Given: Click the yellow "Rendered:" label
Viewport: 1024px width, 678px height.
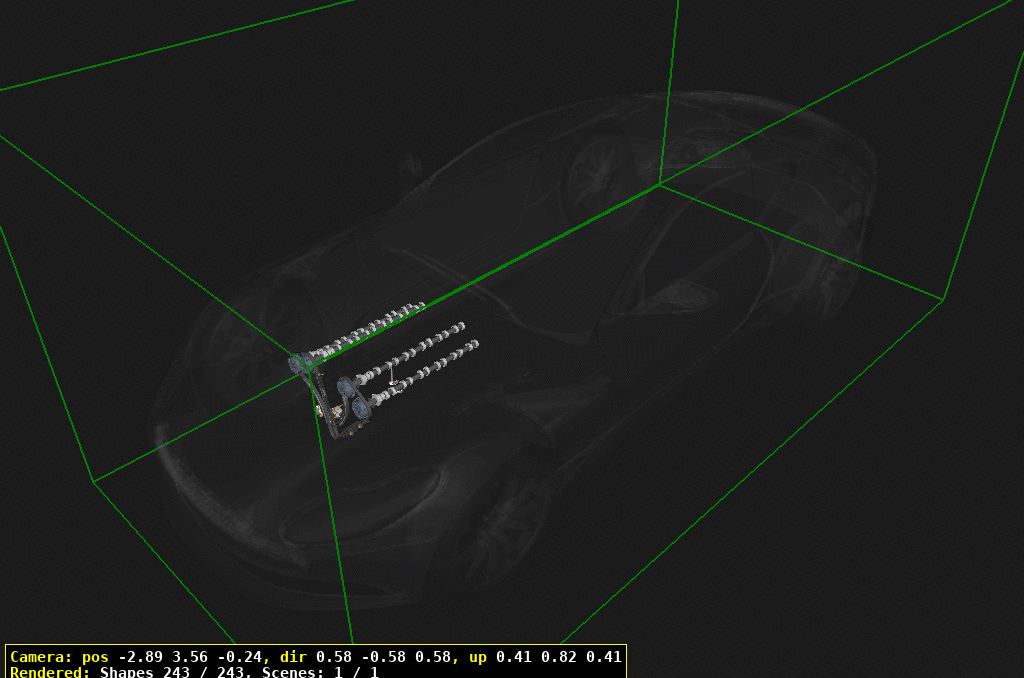Looking at the screenshot, I should 50,672.
